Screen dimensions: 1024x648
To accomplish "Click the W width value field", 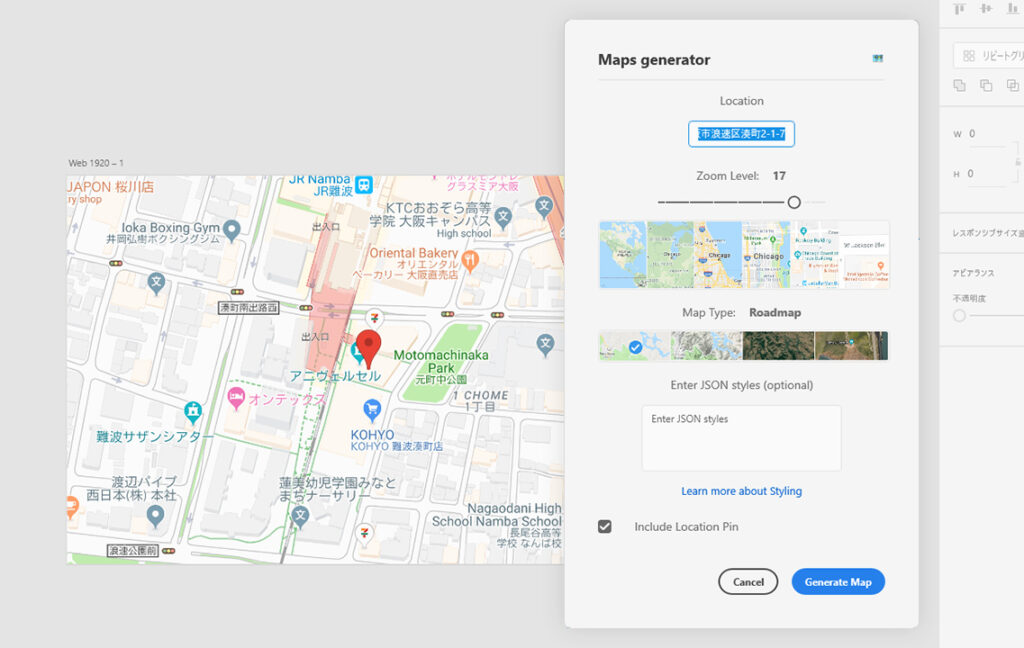I will point(986,134).
